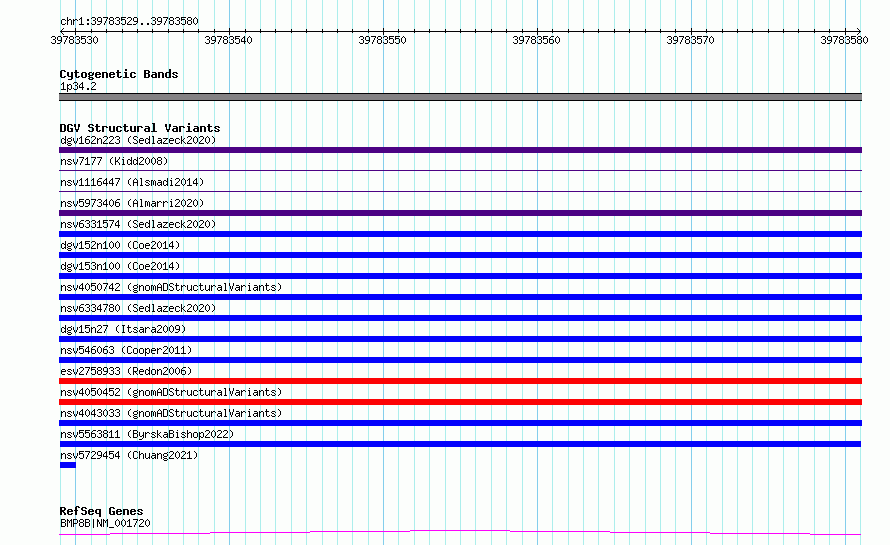
Task: Click the blue bar of nsv546063
Action: click(x=460, y=360)
